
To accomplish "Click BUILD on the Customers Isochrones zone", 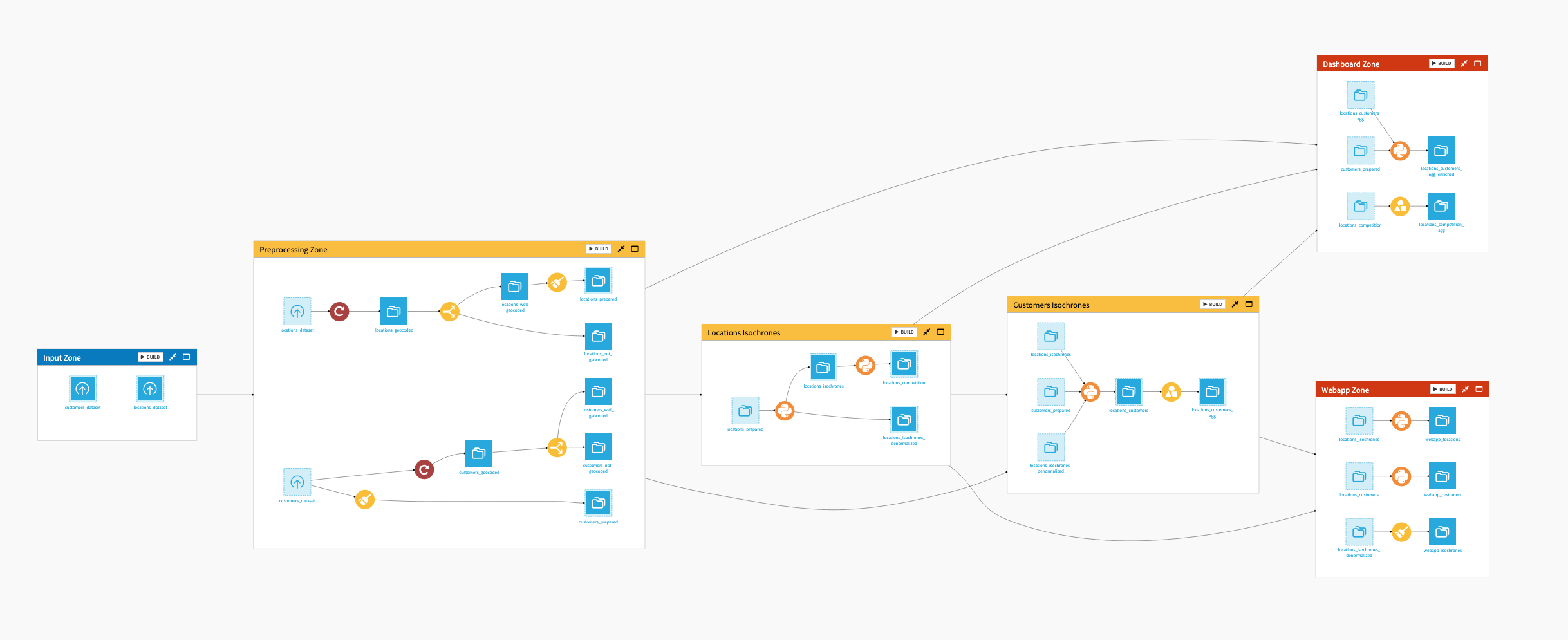I will pyautogui.click(x=1212, y=303).
